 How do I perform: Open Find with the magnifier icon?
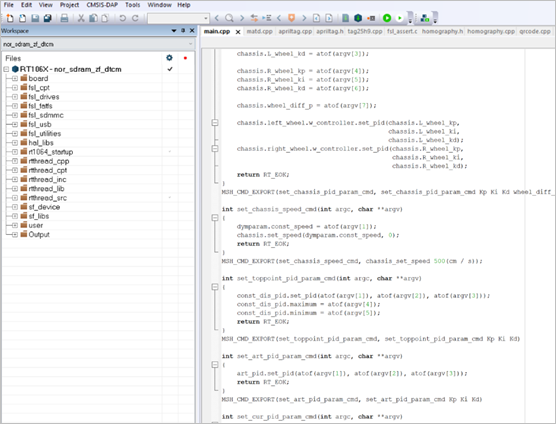pos(229,18)
